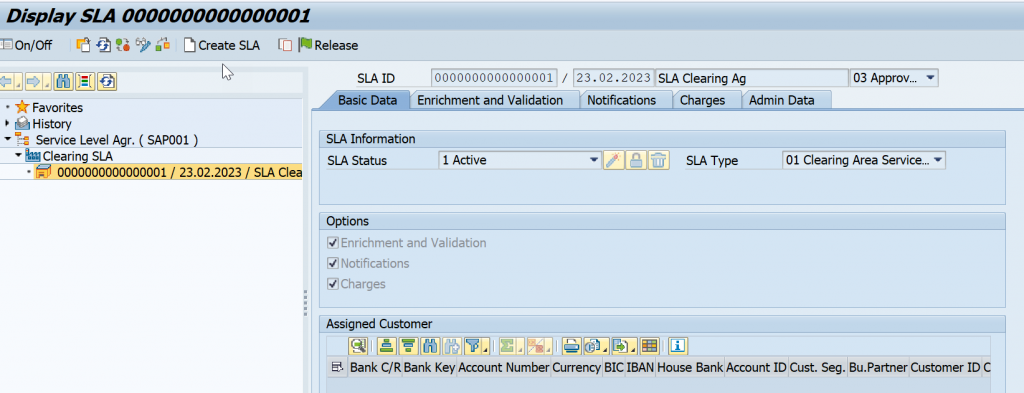Click the Display/Change glasses-pencil icon

click(x=143, y=45)
